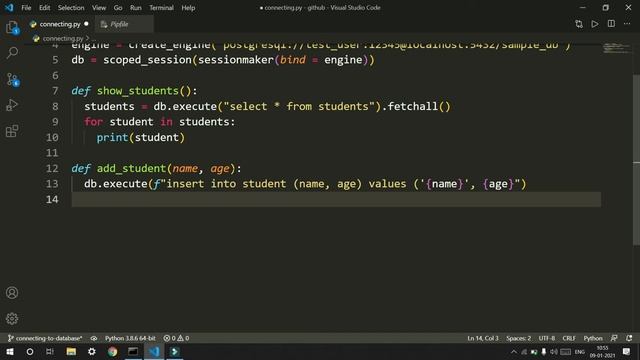
Task: Split the editor to the right
Action: [611, 24]
